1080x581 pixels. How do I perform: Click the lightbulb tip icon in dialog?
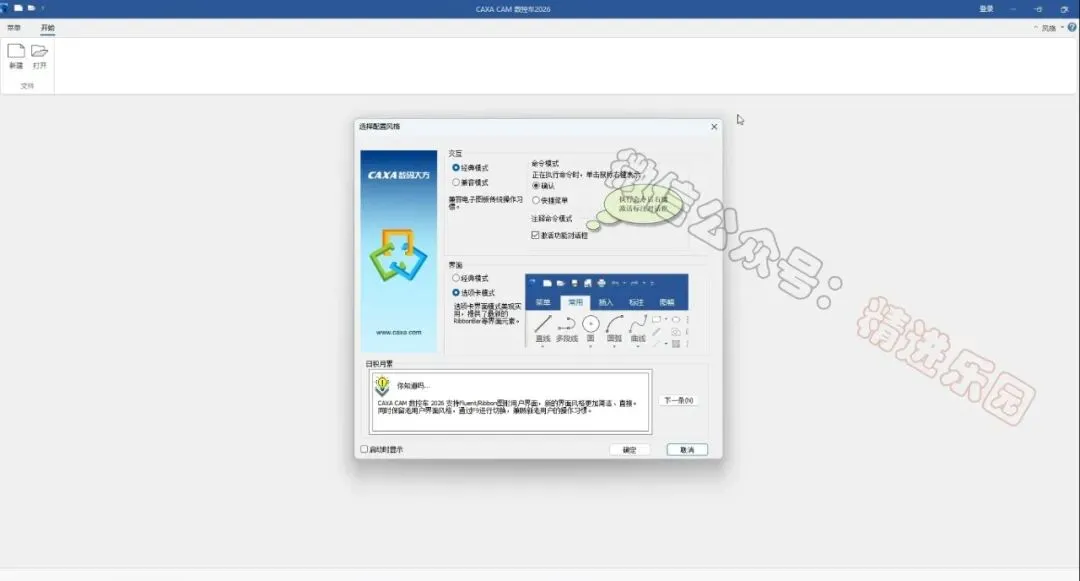(382, 385)
